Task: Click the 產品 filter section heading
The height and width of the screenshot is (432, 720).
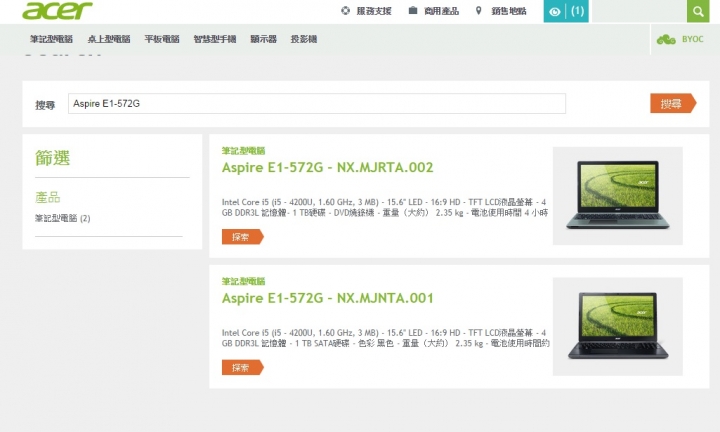Action: click(48, 198)
